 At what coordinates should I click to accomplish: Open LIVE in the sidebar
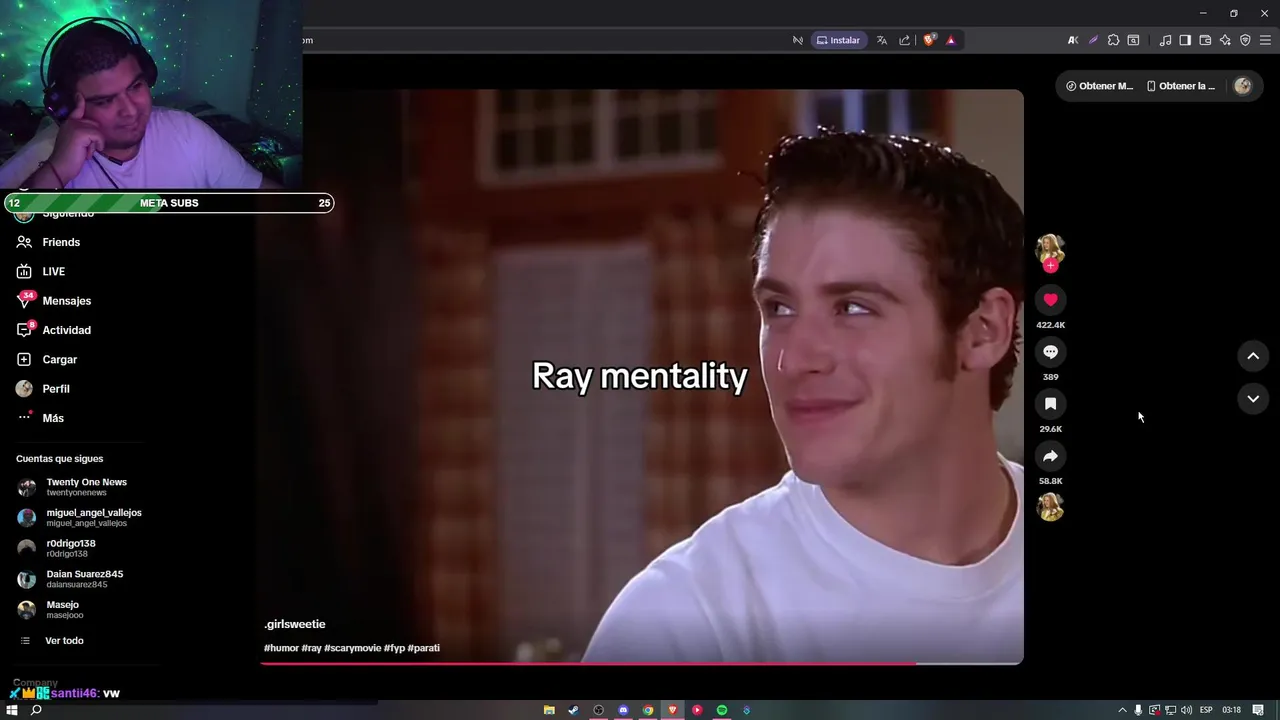pos(54,271)
